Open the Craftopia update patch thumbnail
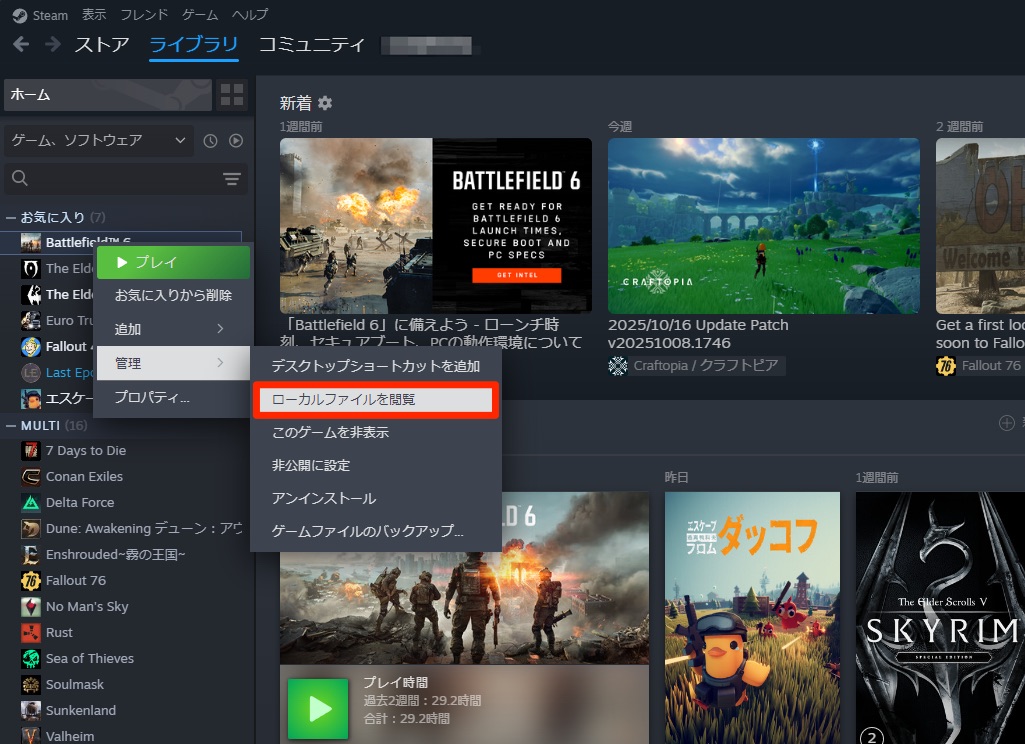 tap(763, 225)
